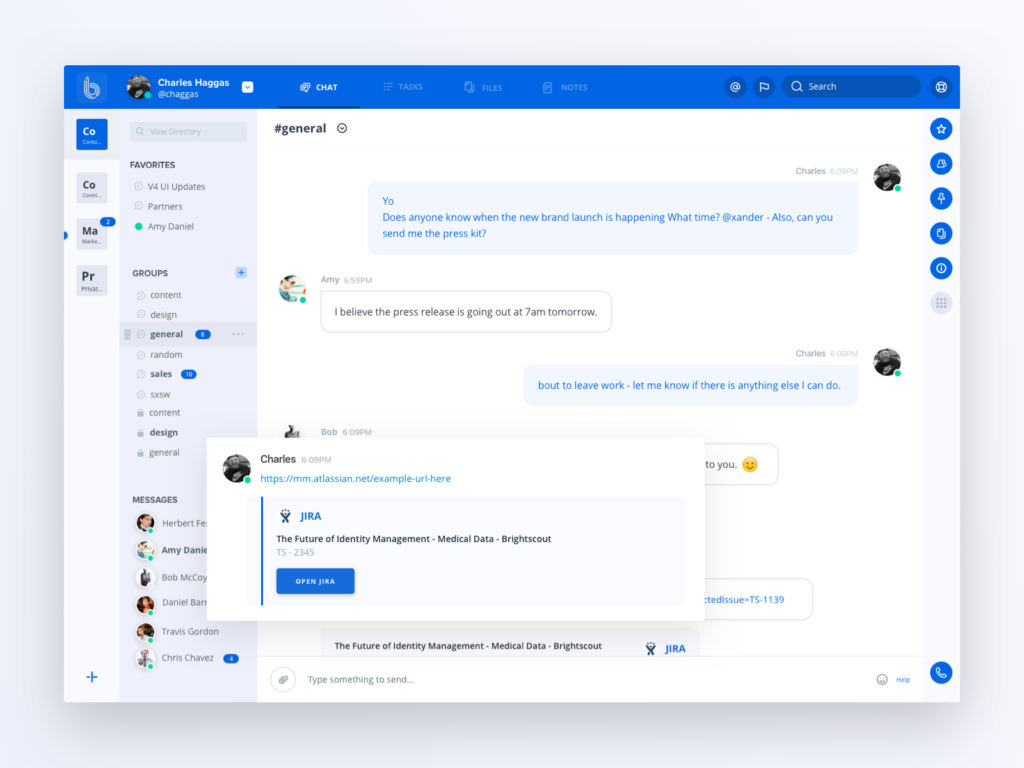Select the Ma marketing team tile
Image resolution: width=1024 pixels, height=768 pixels.
tap(91, 234)
